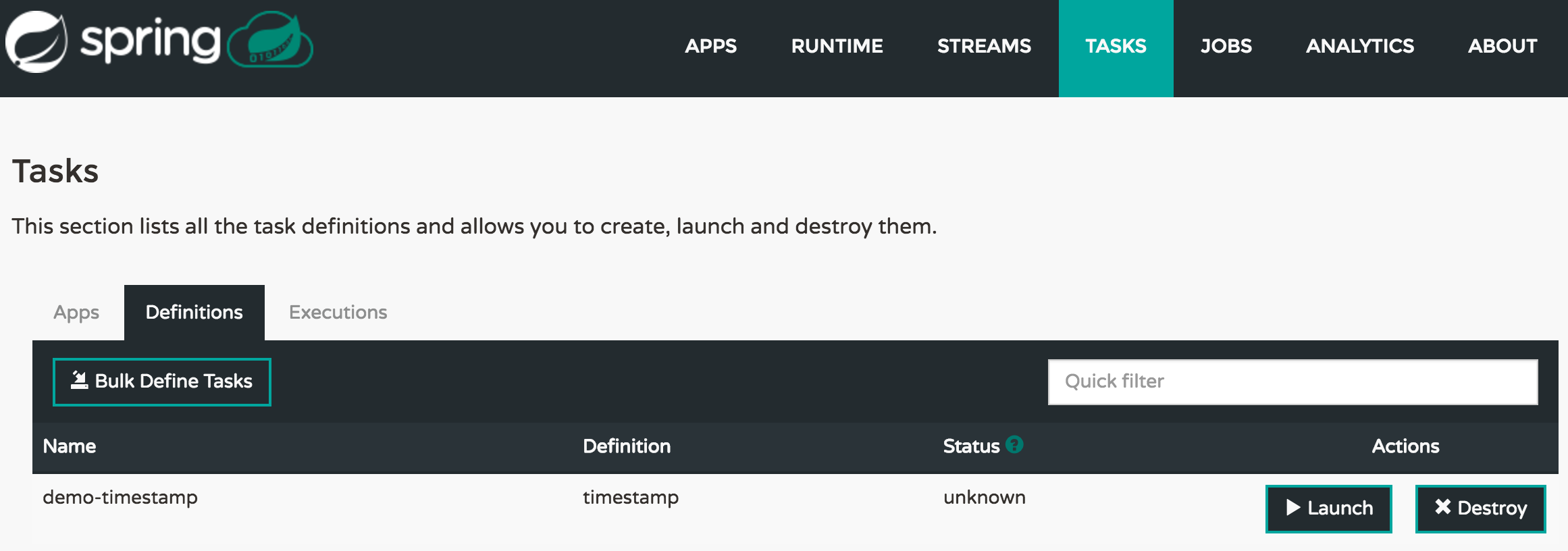The width and height of the screenshot is (1568, 551).
Task: Click the Name column header
Action: click(70, 446)
